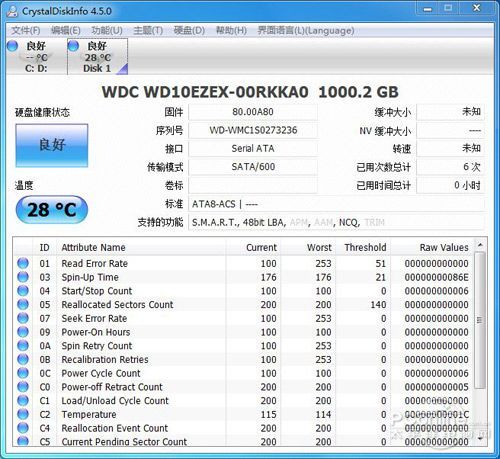Open the 主题(T) menu
Image resolution: width=500 pixels, height=459 pixels.
click(x=148, y=31)
